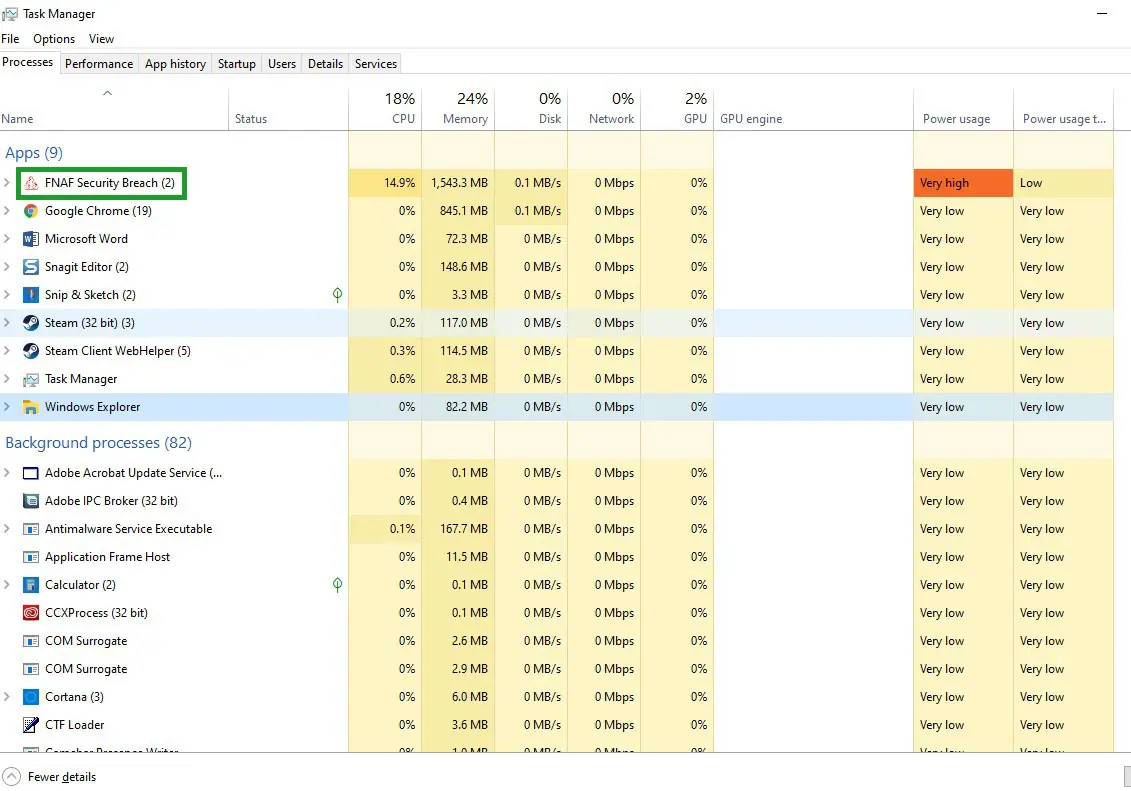Click the Cortana process icon
The width and height of the screenshot is (1131, 791).
pos(30,697)
